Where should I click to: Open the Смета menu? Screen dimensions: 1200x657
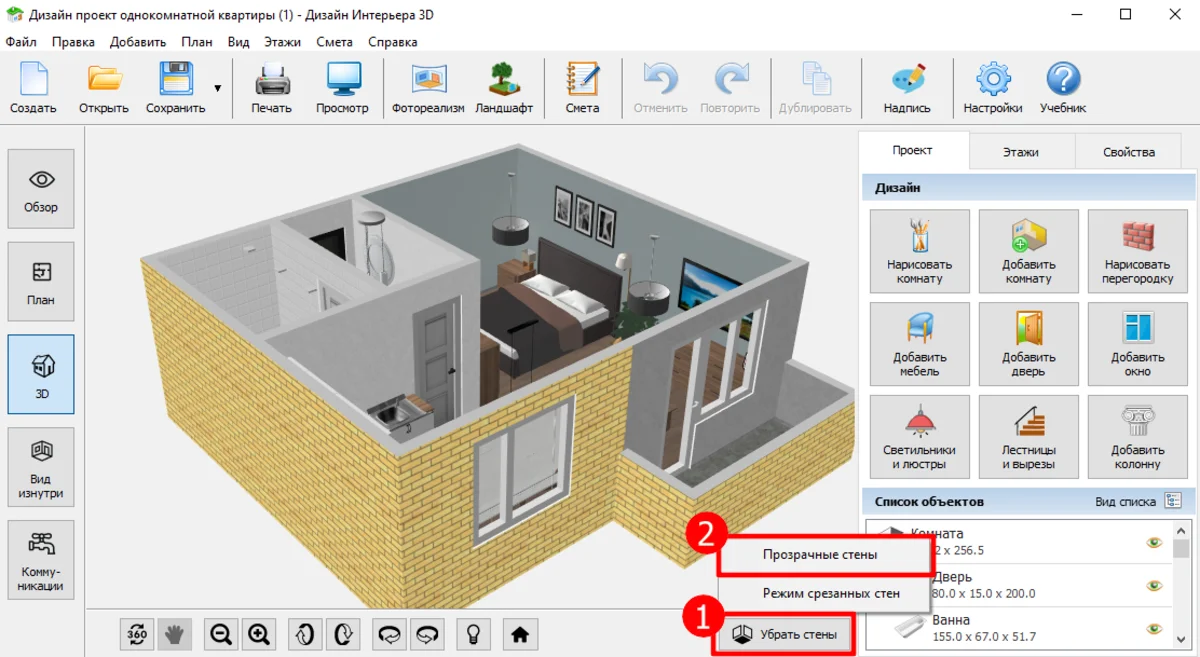pos(333,42)
